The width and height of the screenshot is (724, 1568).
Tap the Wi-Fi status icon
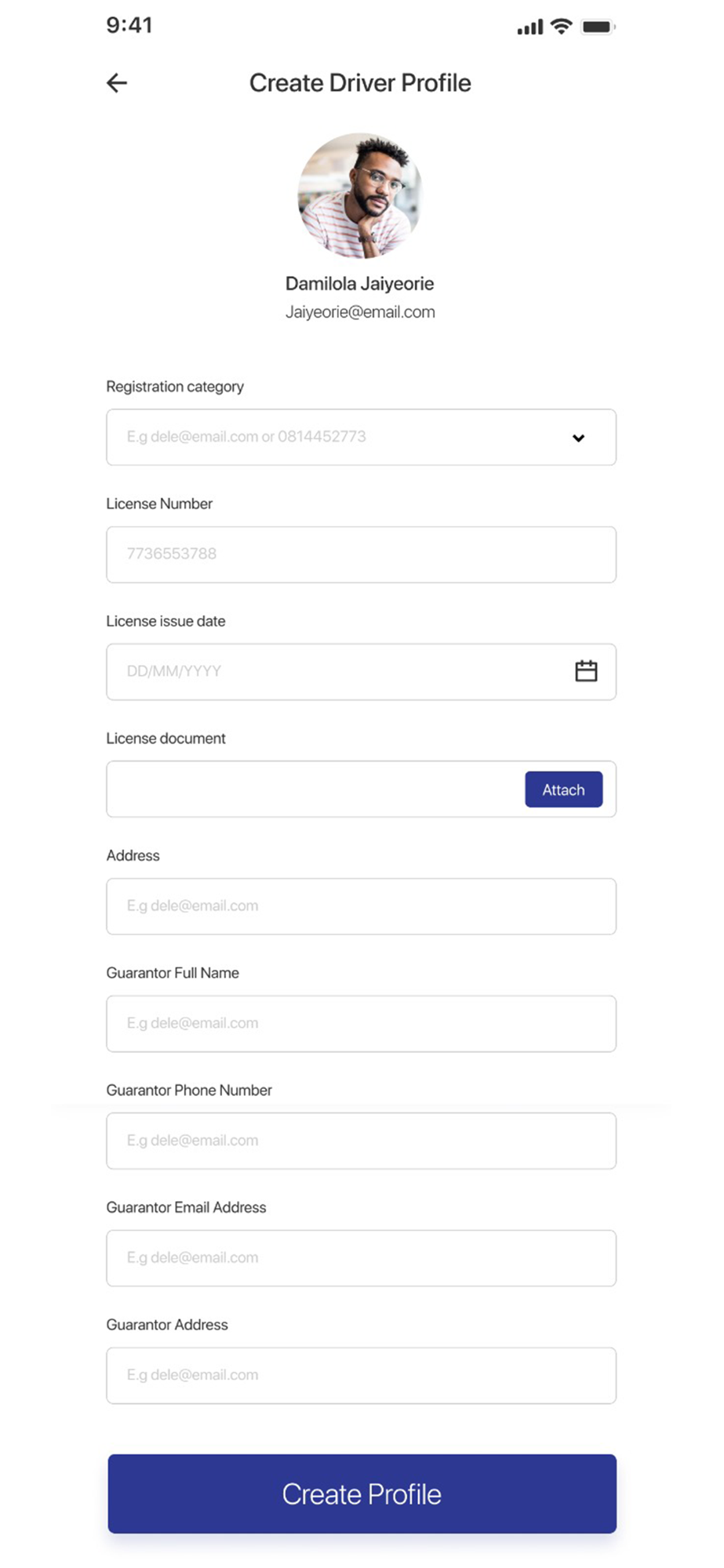pos(561,27)
